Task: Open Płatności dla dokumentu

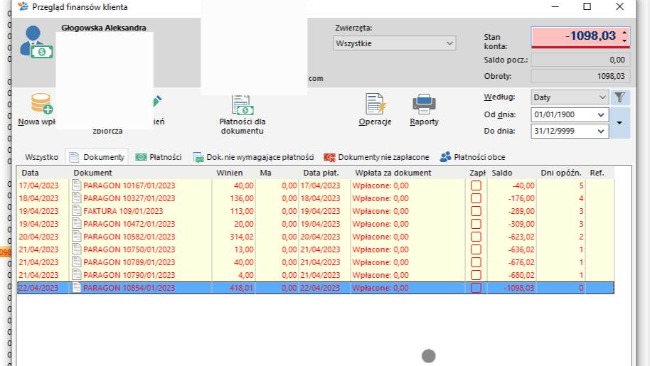Action: click(243, 114)
